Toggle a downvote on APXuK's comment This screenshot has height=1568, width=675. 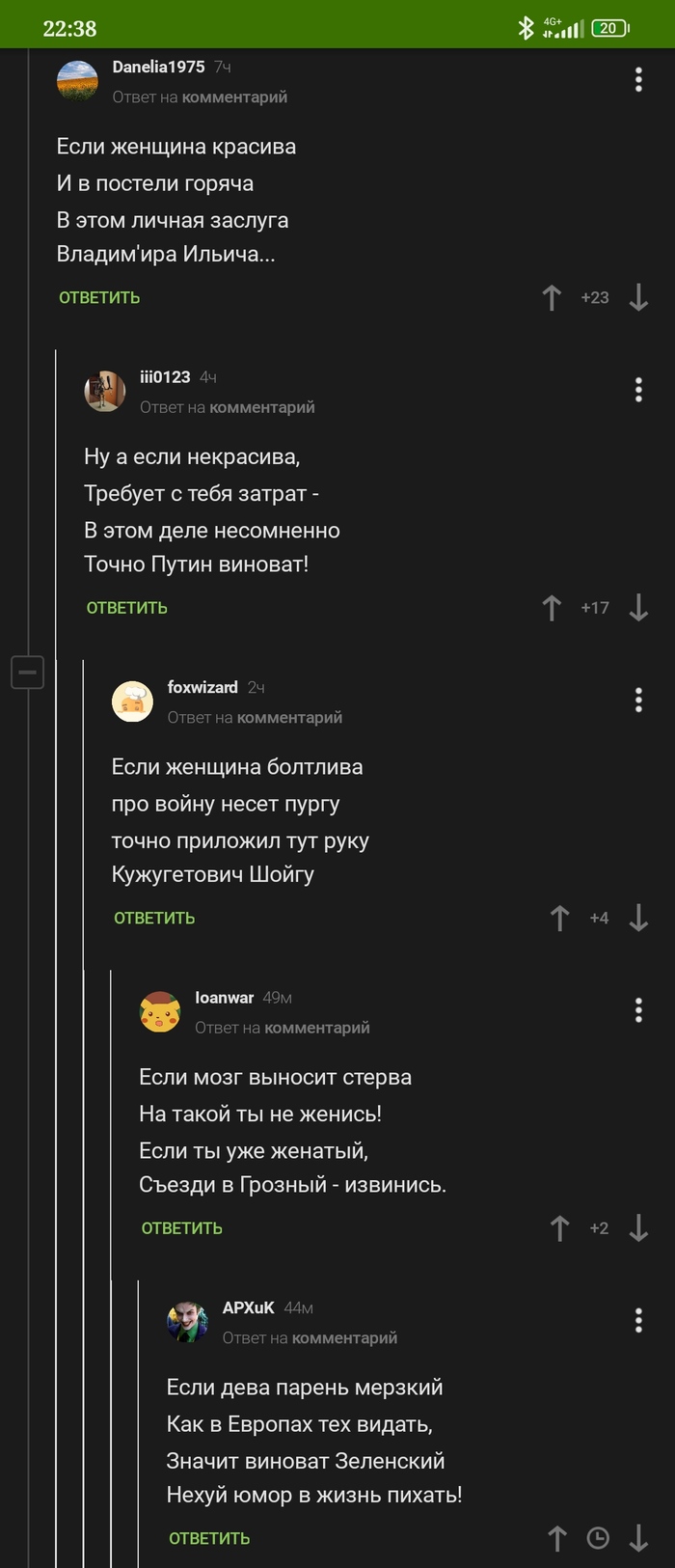(x=639, y=1538)
